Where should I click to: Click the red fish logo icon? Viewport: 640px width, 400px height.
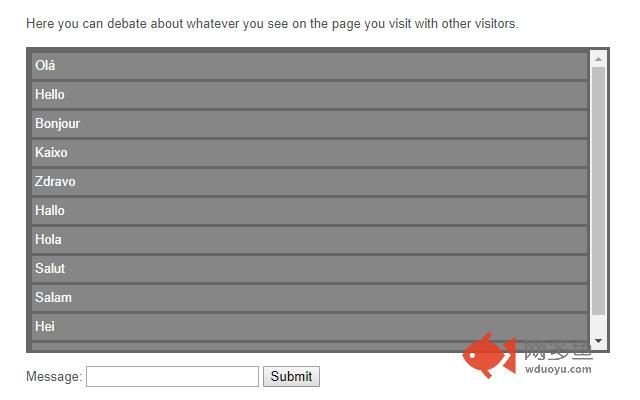486,356
